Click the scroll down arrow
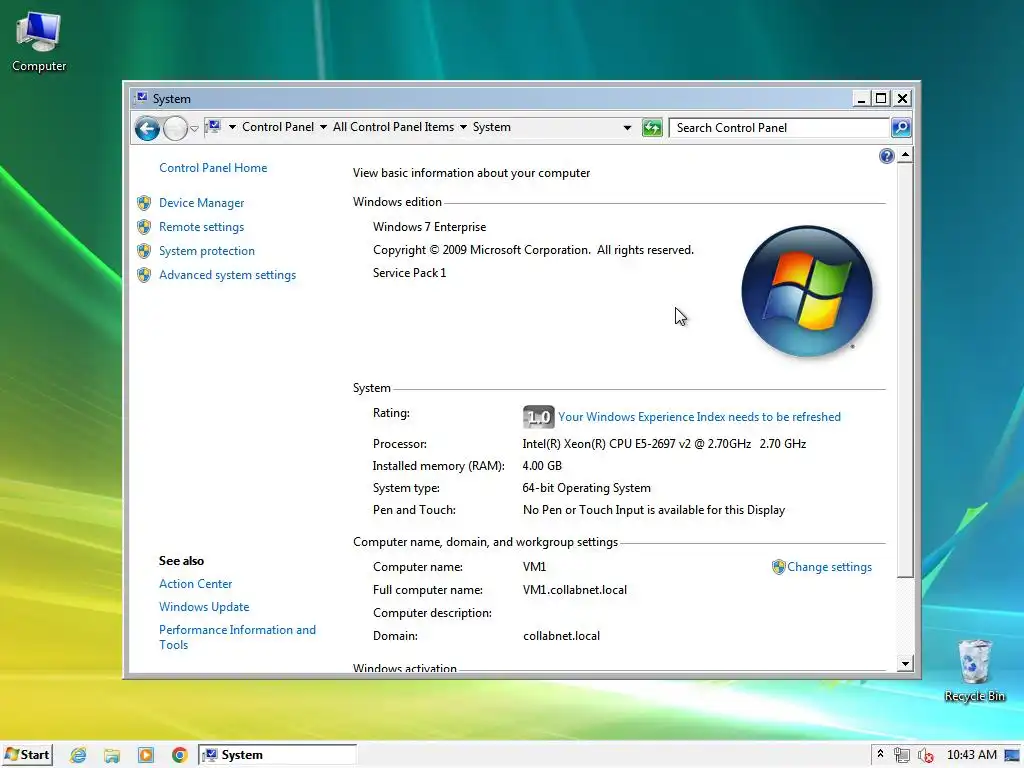1024x768 pixels. (x=905, y=664)
